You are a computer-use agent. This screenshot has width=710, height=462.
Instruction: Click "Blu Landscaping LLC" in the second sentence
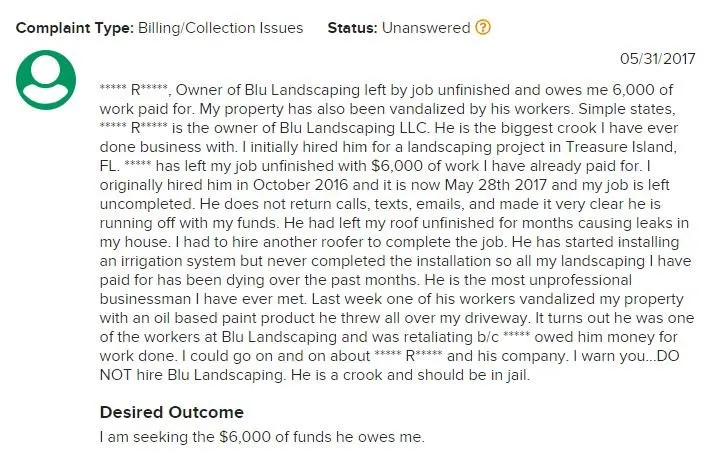[372, 126]
